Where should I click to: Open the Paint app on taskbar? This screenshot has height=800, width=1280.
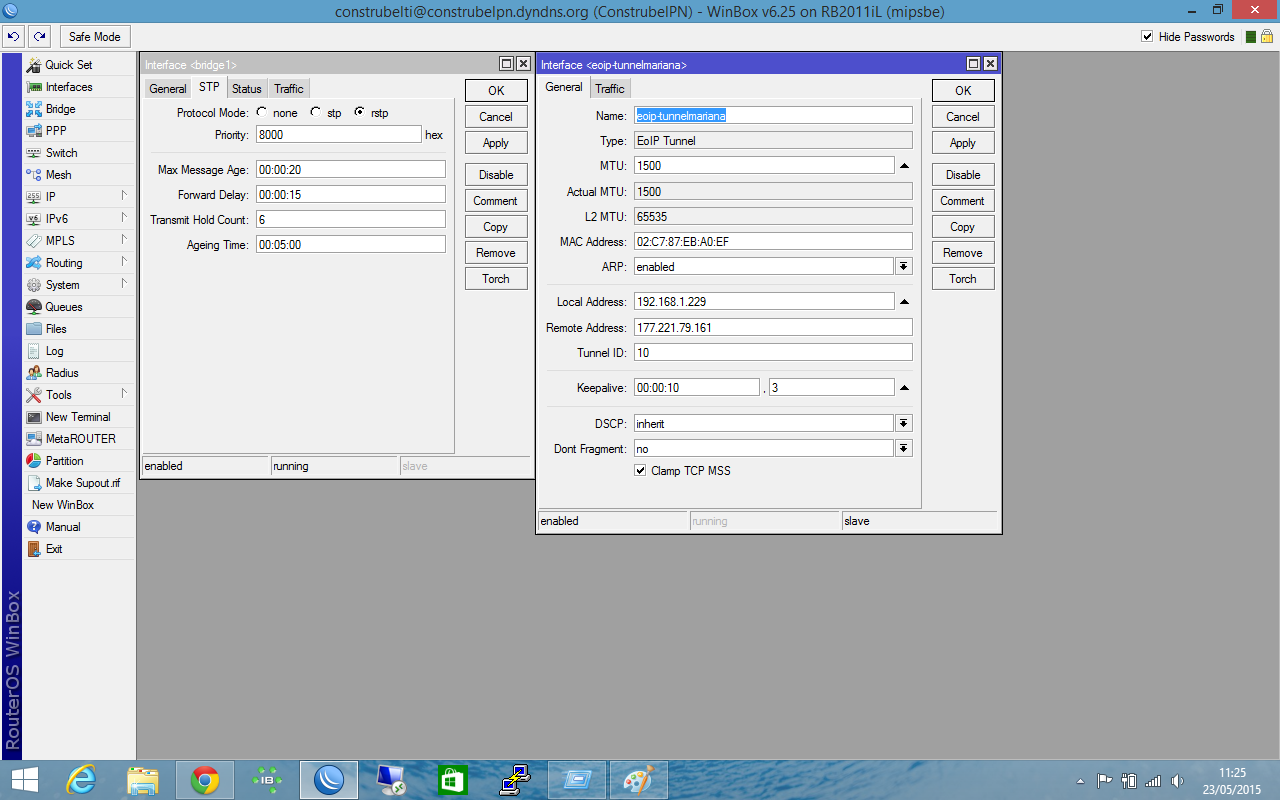pos(639,779)
